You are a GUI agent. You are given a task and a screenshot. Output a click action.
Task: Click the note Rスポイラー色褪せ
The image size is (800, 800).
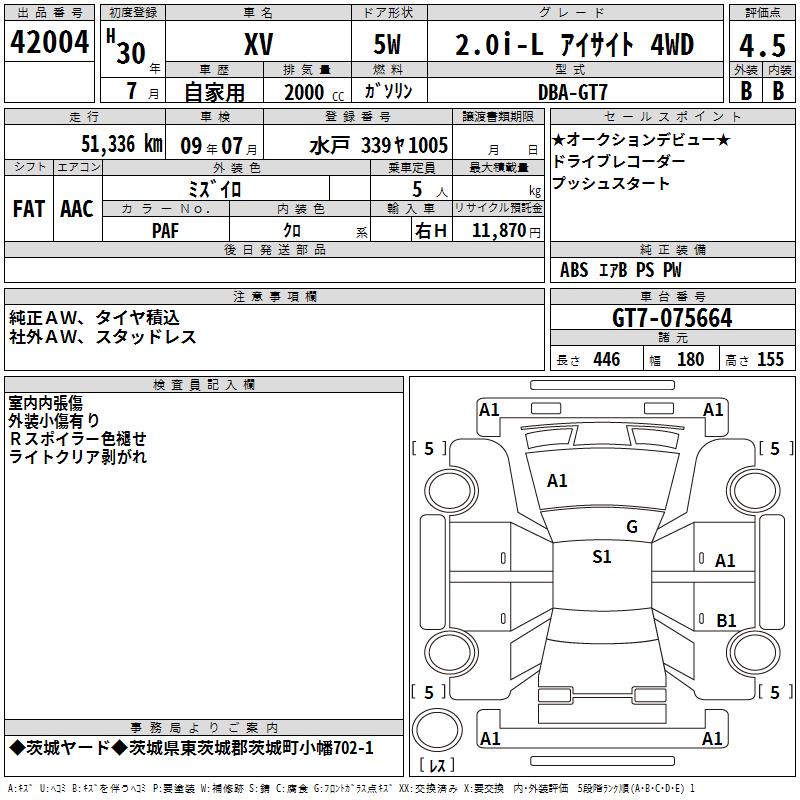(x=78, y=439)
